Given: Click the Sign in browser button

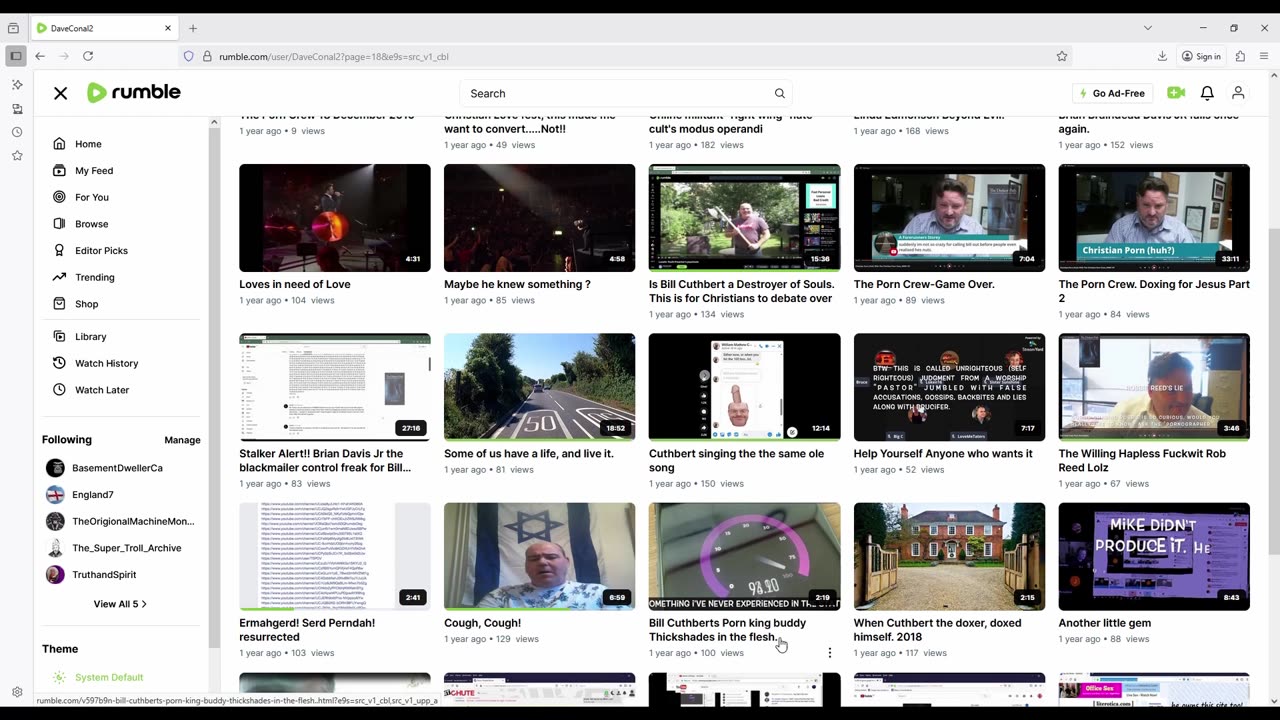Looking at the screenshot, I should [x=1201, y=56].
